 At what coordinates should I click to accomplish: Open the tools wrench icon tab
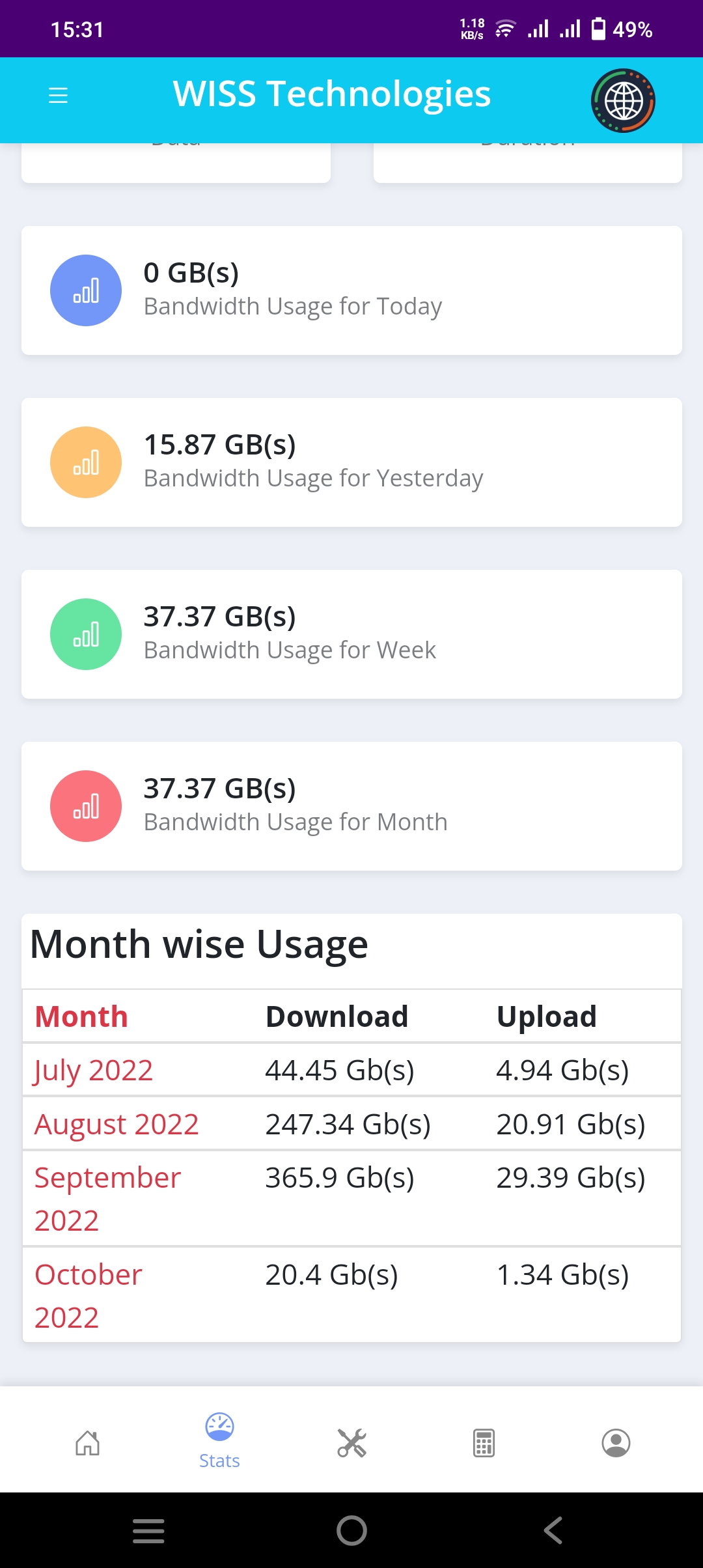point(351,1443)
